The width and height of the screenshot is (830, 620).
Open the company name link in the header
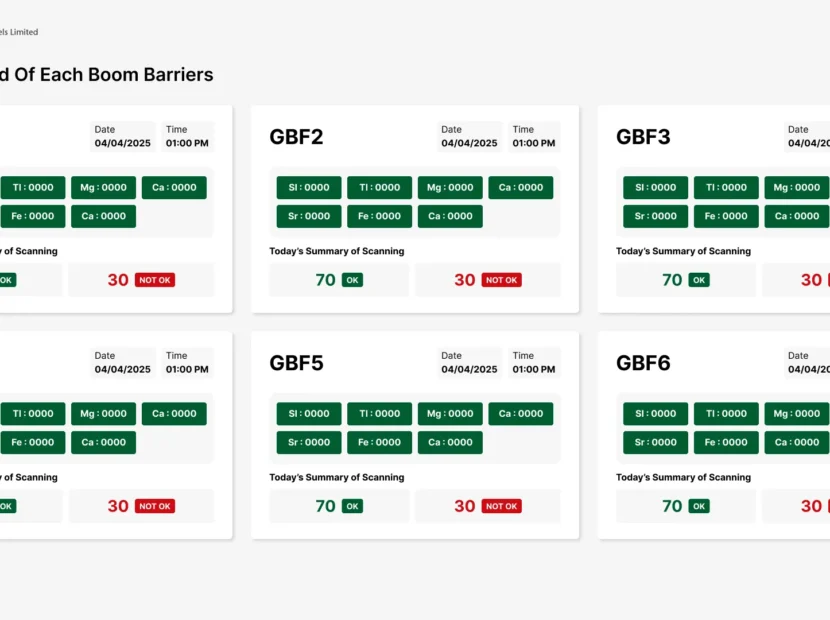click(x=18, y=31)
